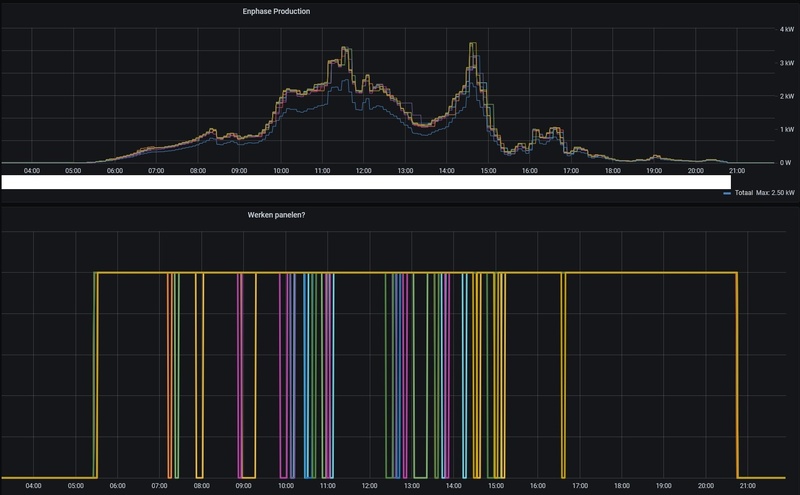Click the 3 kW y-axis label
The height and width of the screenshot is (495, 800).
(787, 63)
